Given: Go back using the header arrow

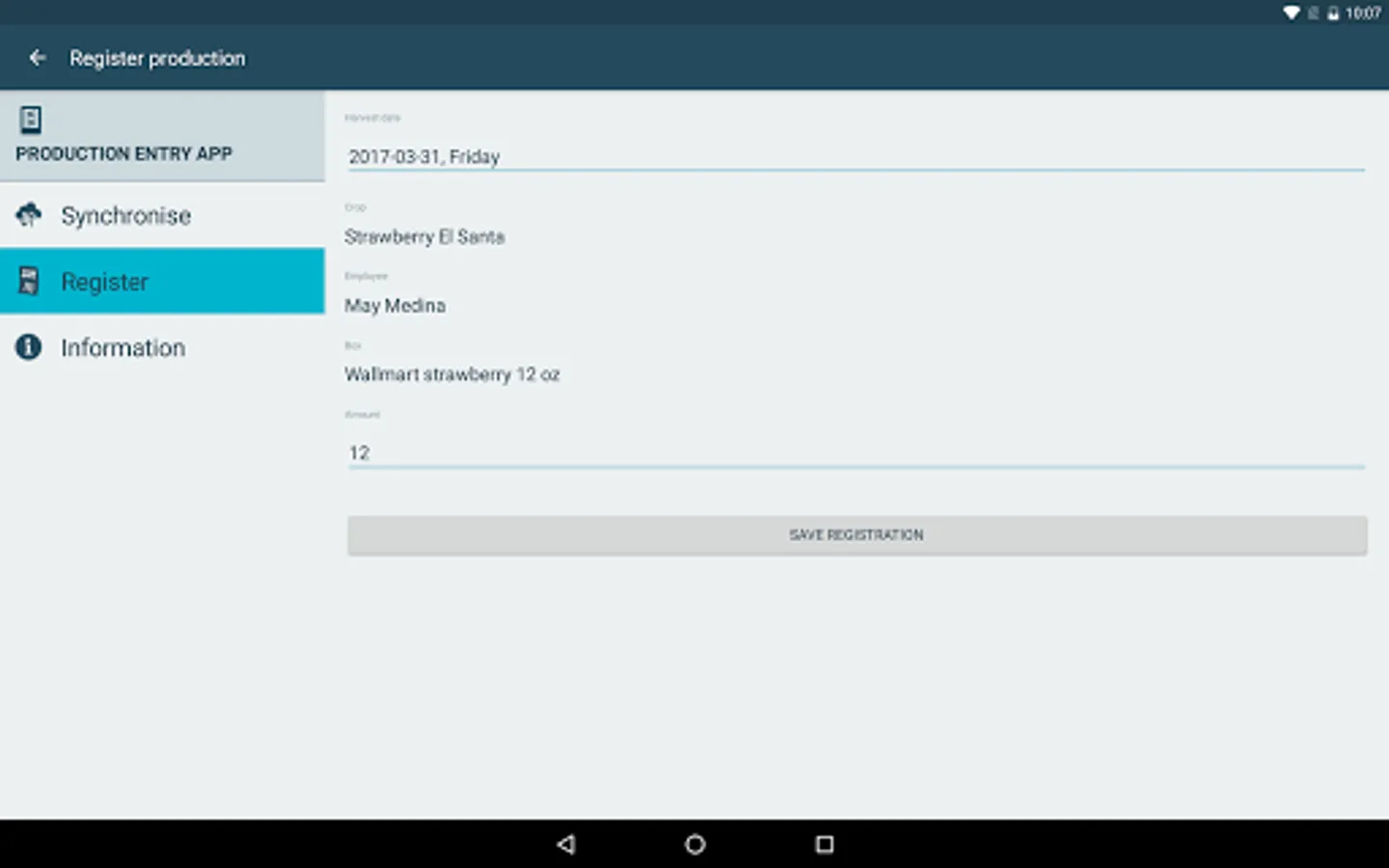Looking at the screenshot, I should coord(38,58).
